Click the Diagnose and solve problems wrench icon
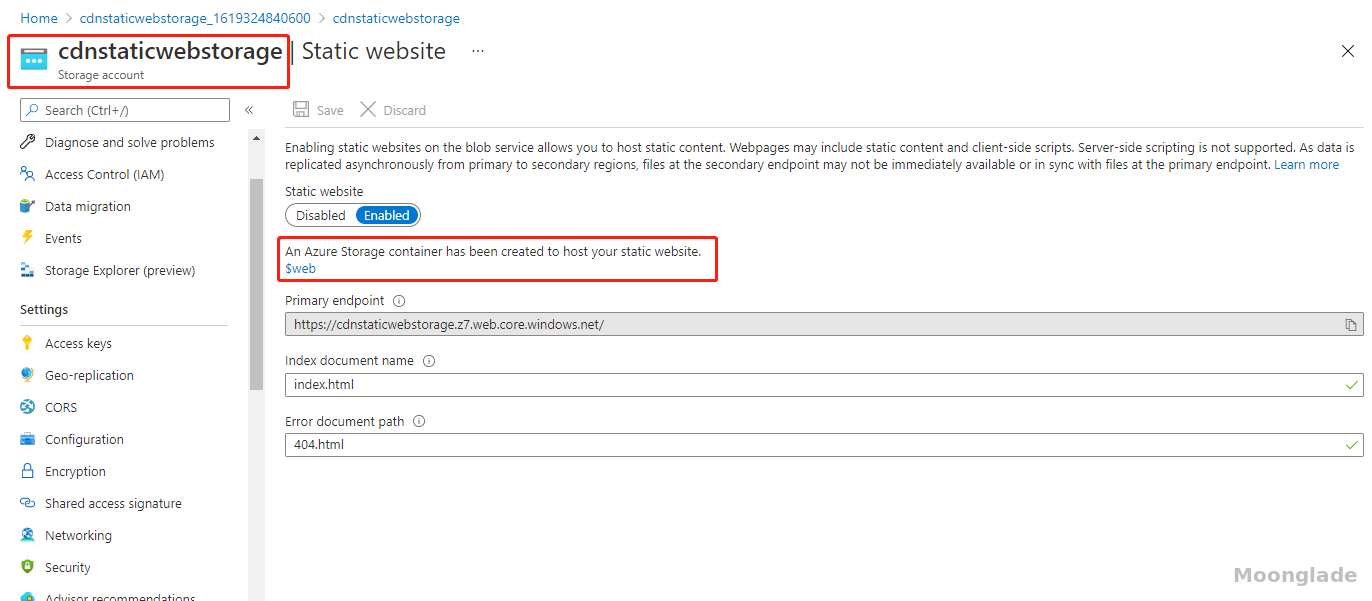The width and height of the screenshot is (1372, 601). pyautogui.click(x=28, y=142)
